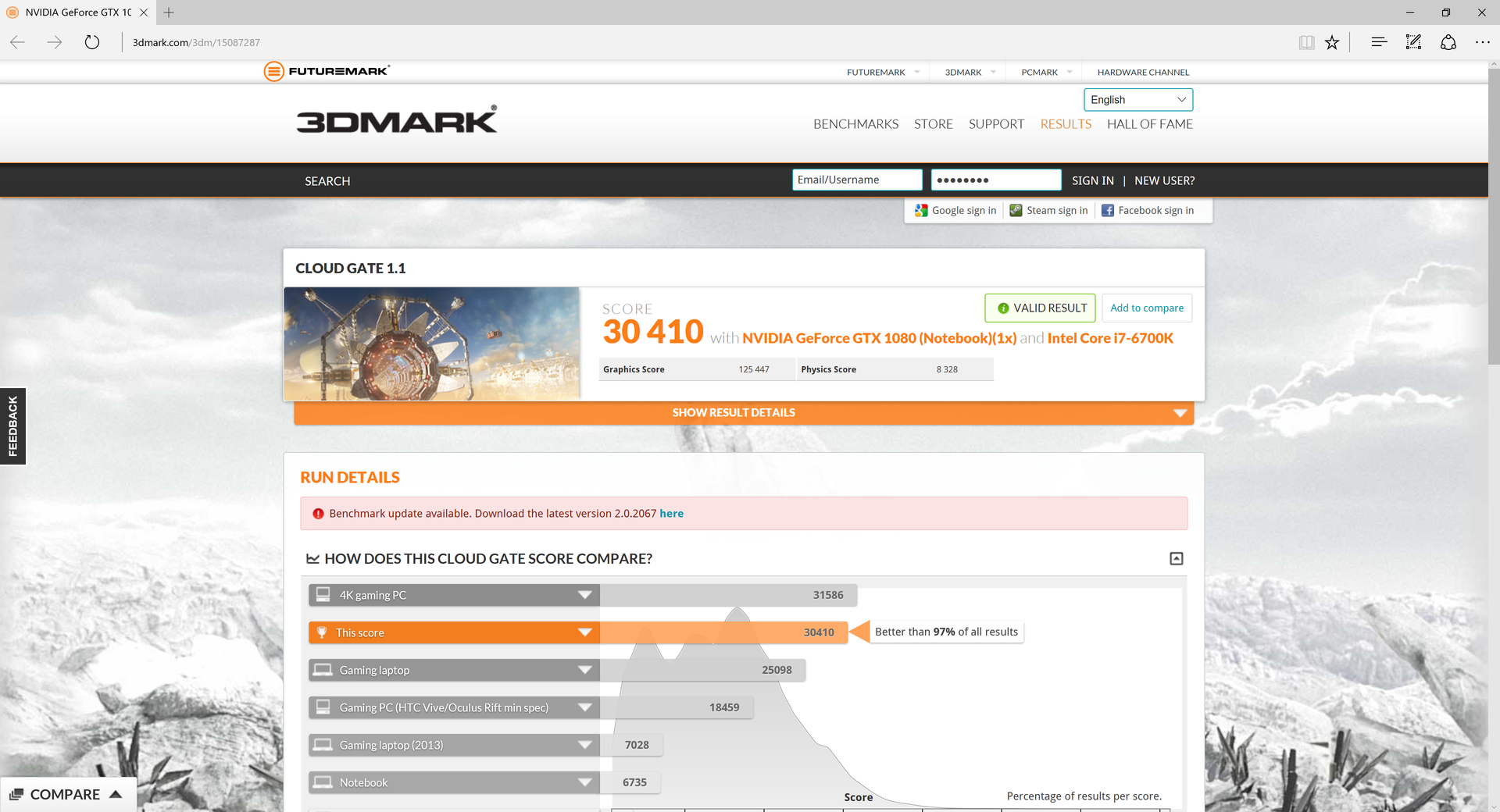This screenshot has width=1500, height=812.
Task: Go back to the previous page
Action: click(17, 42)
